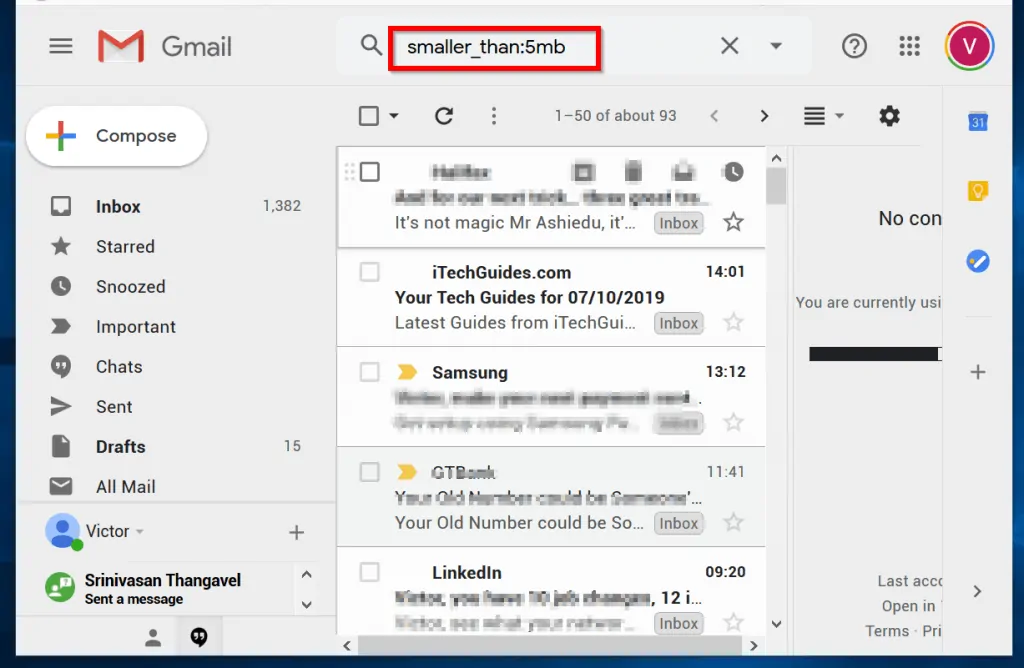Image resolution: width=1024 pixels, height=668 pixels.
Task: Open the Settings gear
Action: pyautogui.click(x=889, y=116)
